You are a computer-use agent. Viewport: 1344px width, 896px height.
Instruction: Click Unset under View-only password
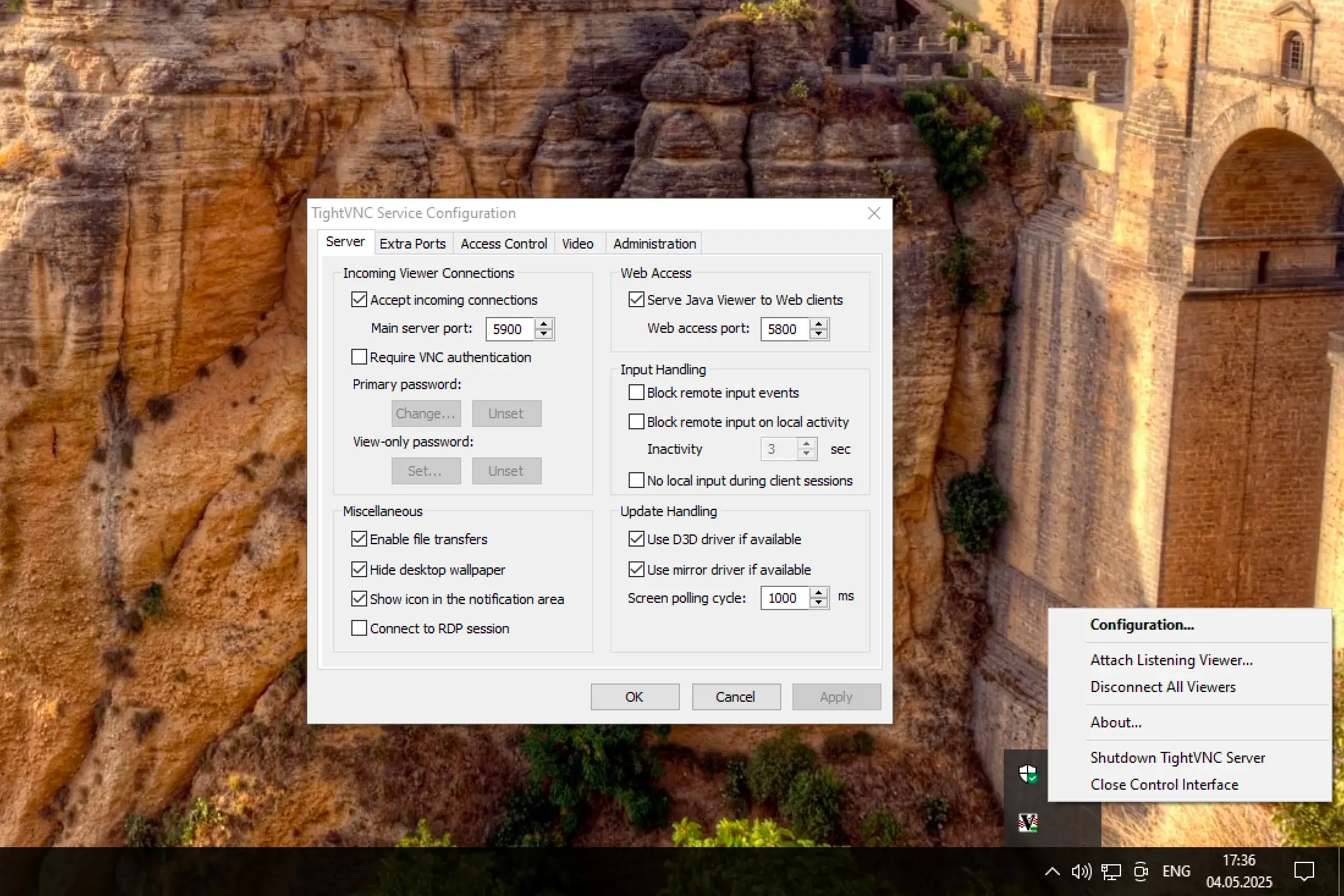point(506,471)
